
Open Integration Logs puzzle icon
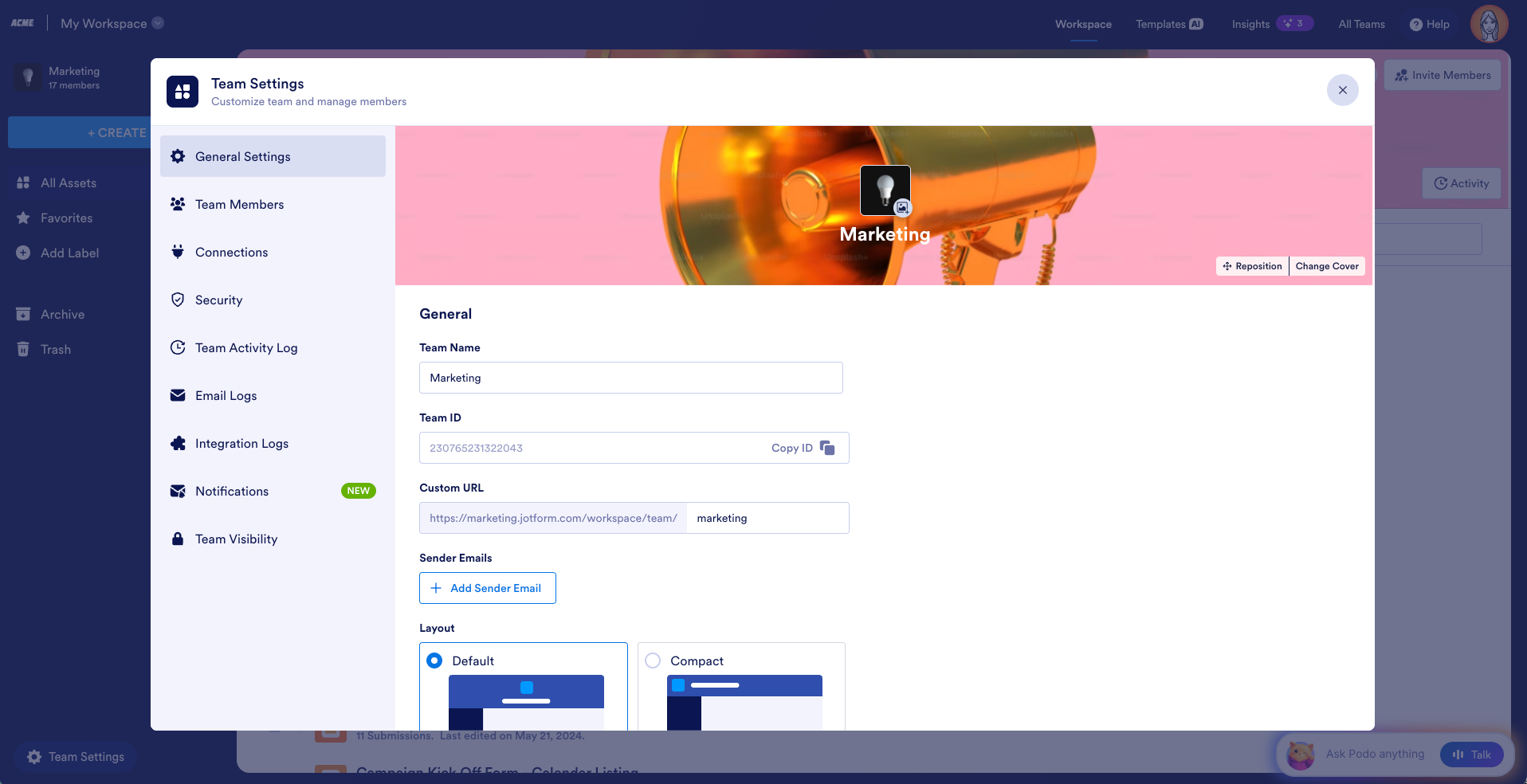(x=178, y=443)
